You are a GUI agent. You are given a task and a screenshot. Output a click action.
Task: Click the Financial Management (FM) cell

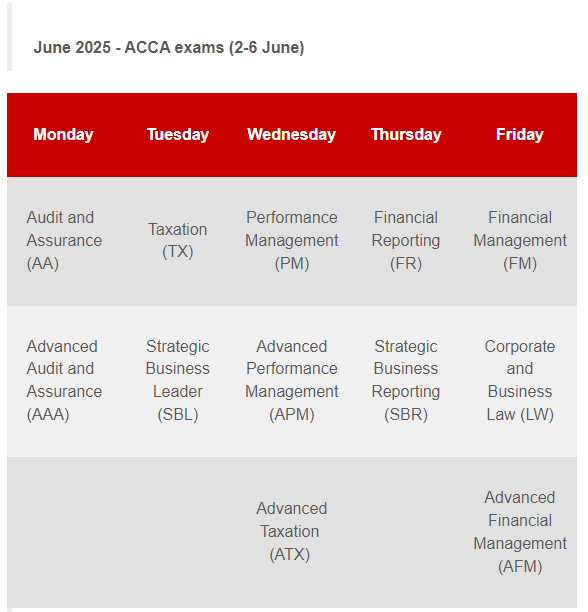tap(520, 240)
